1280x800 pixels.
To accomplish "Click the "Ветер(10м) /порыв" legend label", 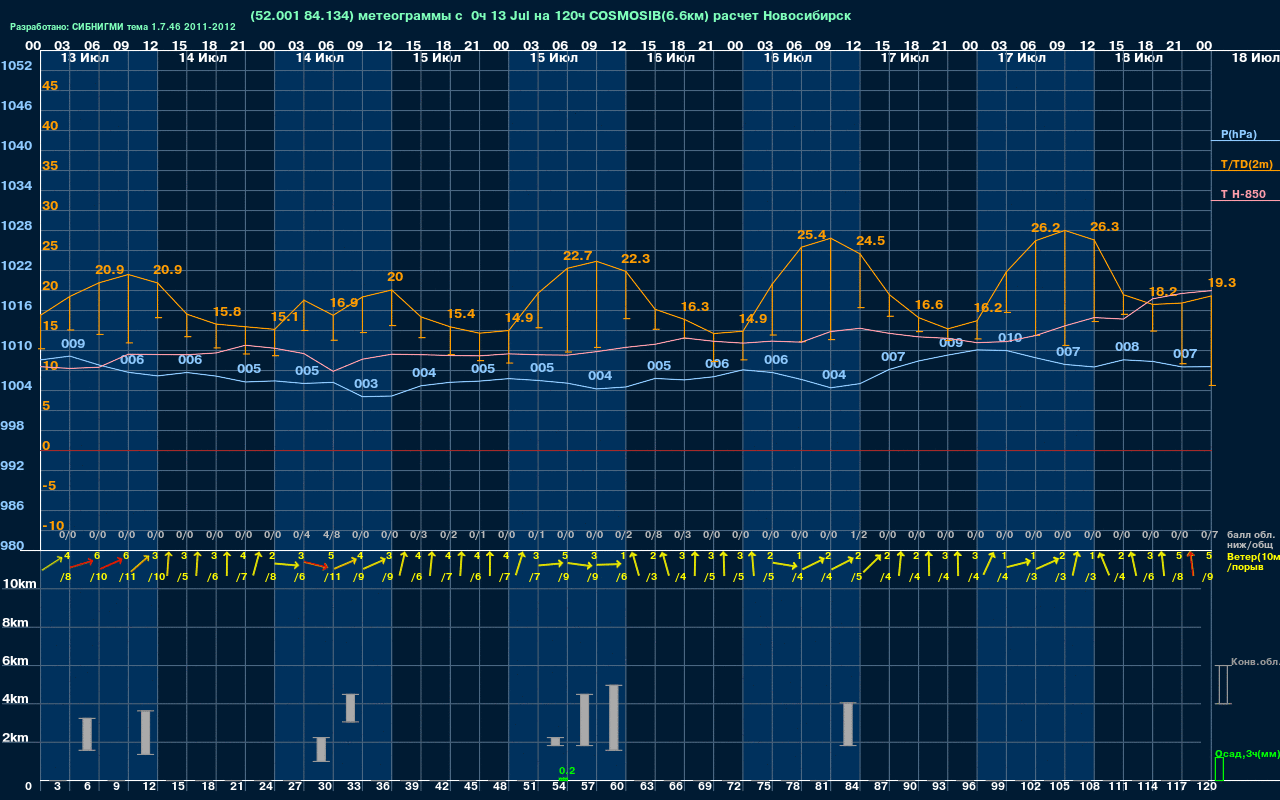I will [1253, 561].
